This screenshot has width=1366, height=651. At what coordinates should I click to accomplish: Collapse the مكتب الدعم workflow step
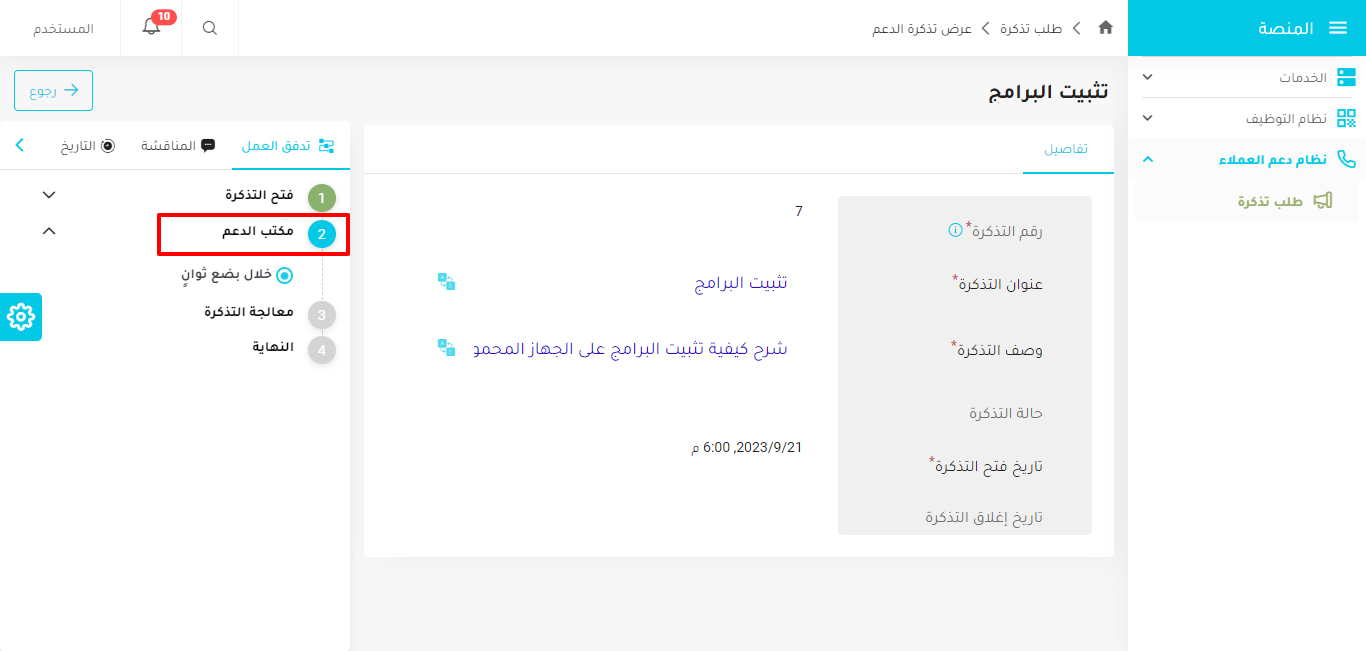pos(47,229)
